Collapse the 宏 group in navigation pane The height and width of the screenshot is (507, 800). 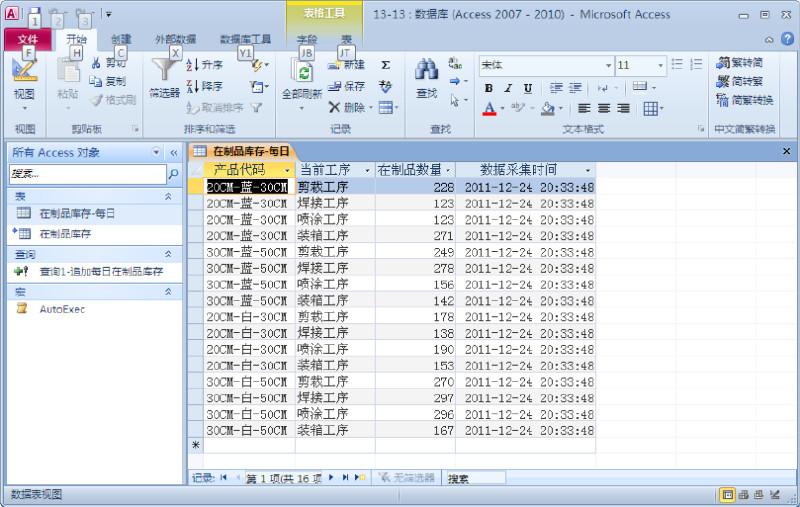click(168, 292)
